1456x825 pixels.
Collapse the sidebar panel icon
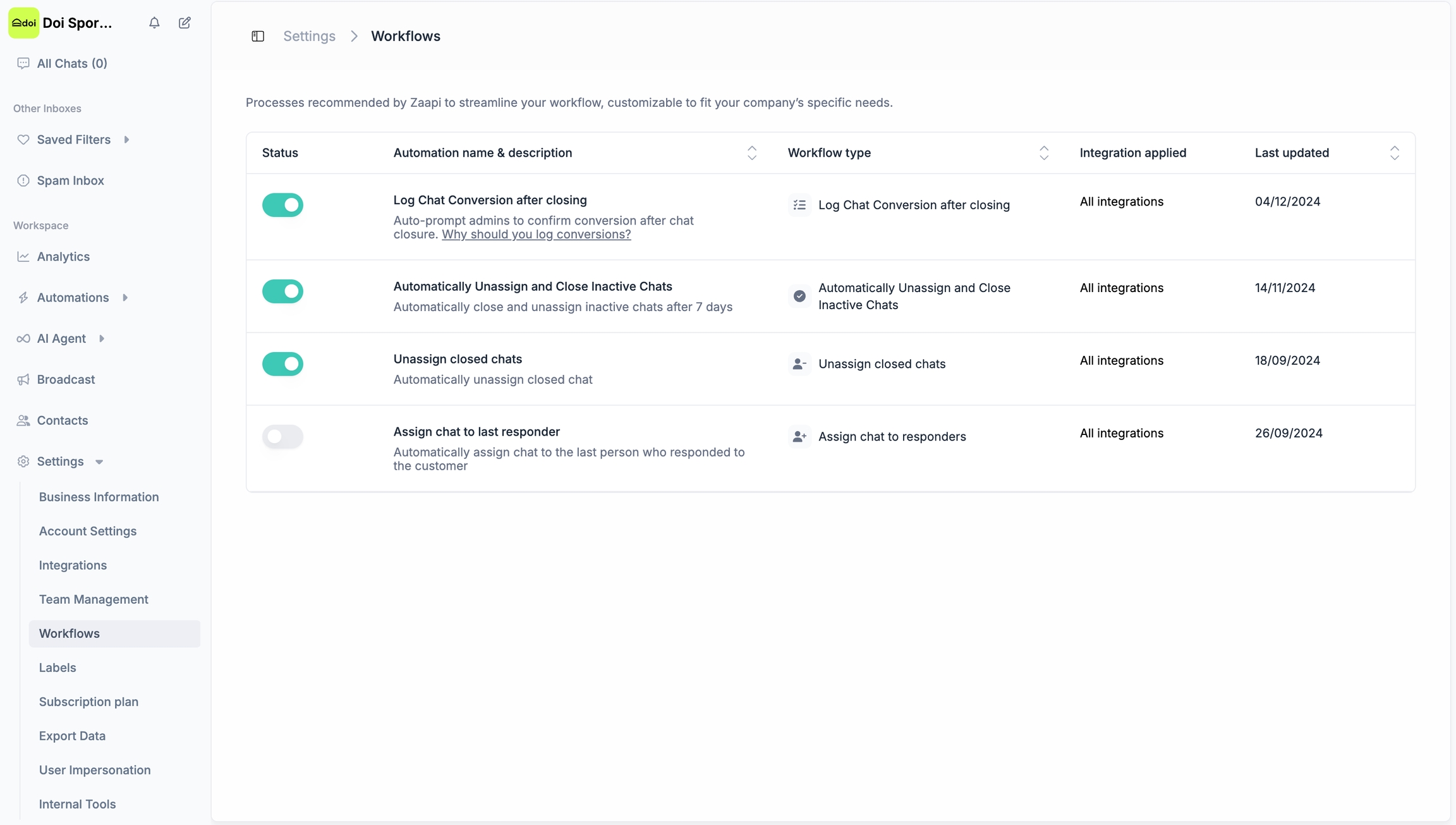258,36
